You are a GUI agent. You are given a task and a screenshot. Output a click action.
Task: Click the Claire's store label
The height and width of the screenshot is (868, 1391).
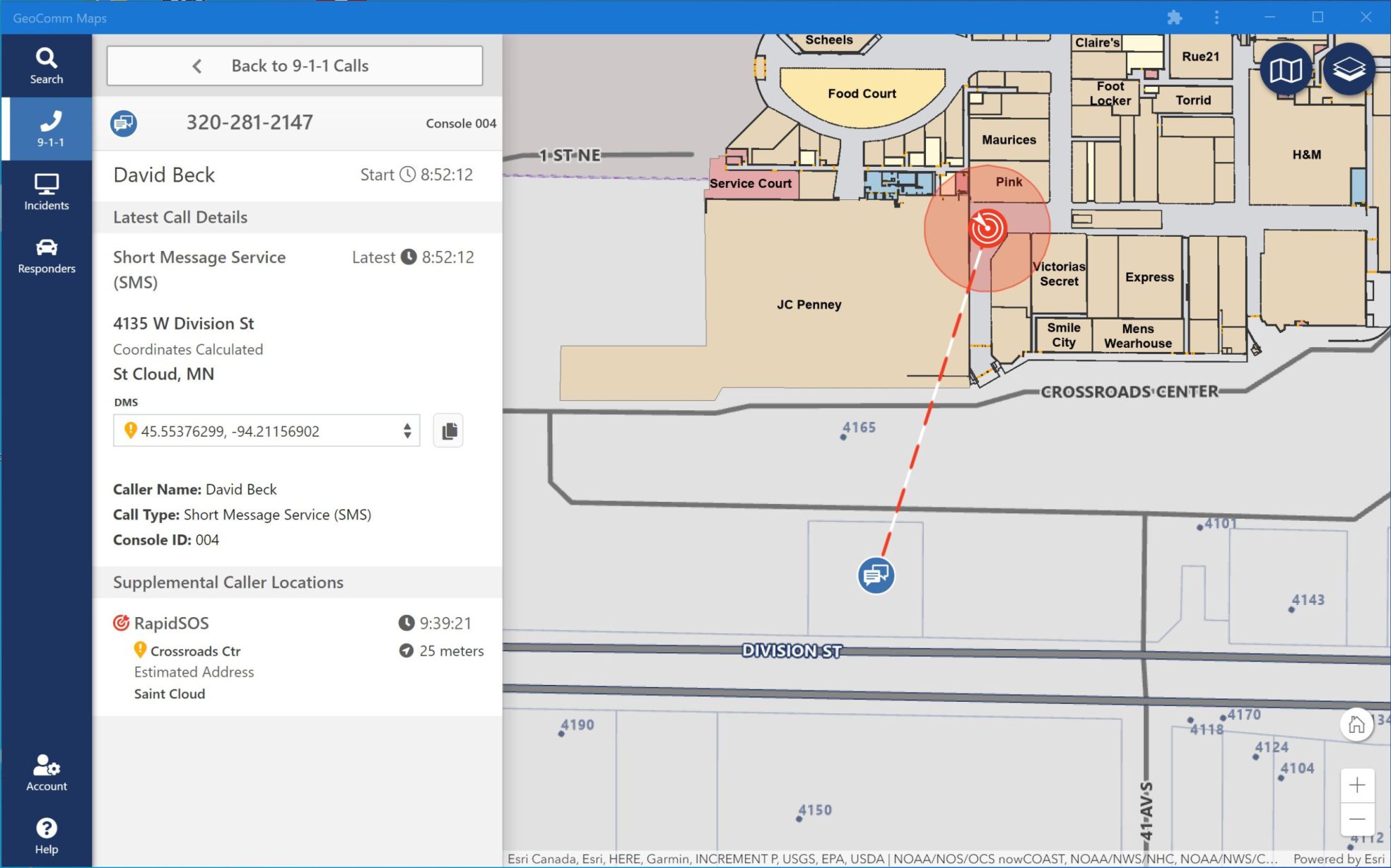(x=1097, y=42)
